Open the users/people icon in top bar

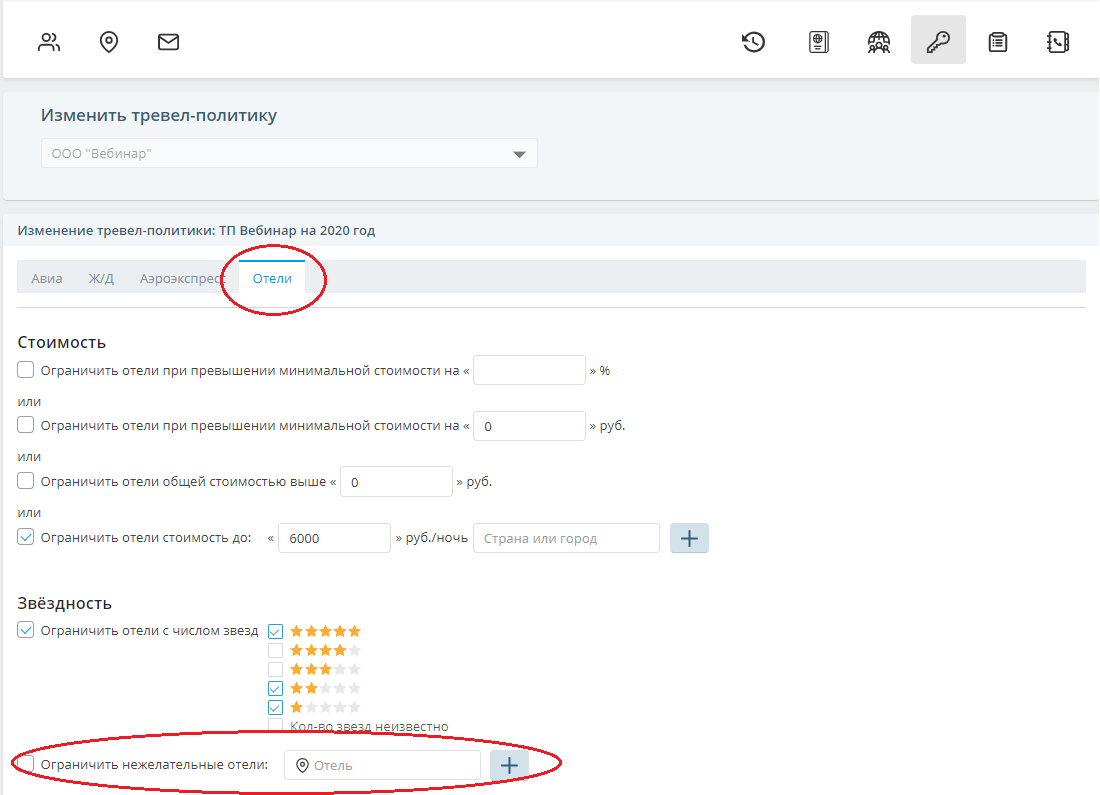click(x=49, y=42)
